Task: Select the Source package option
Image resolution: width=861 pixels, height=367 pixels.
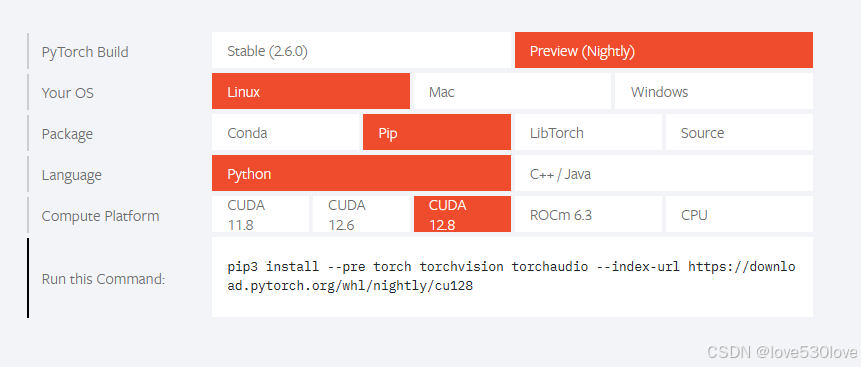Action: point(739,132)
